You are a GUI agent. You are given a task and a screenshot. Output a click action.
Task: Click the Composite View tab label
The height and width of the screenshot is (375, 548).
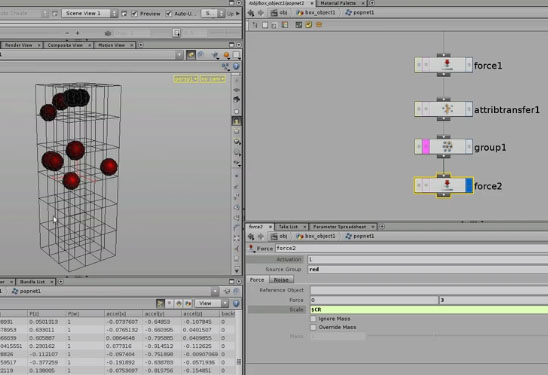tap(65, 45)
